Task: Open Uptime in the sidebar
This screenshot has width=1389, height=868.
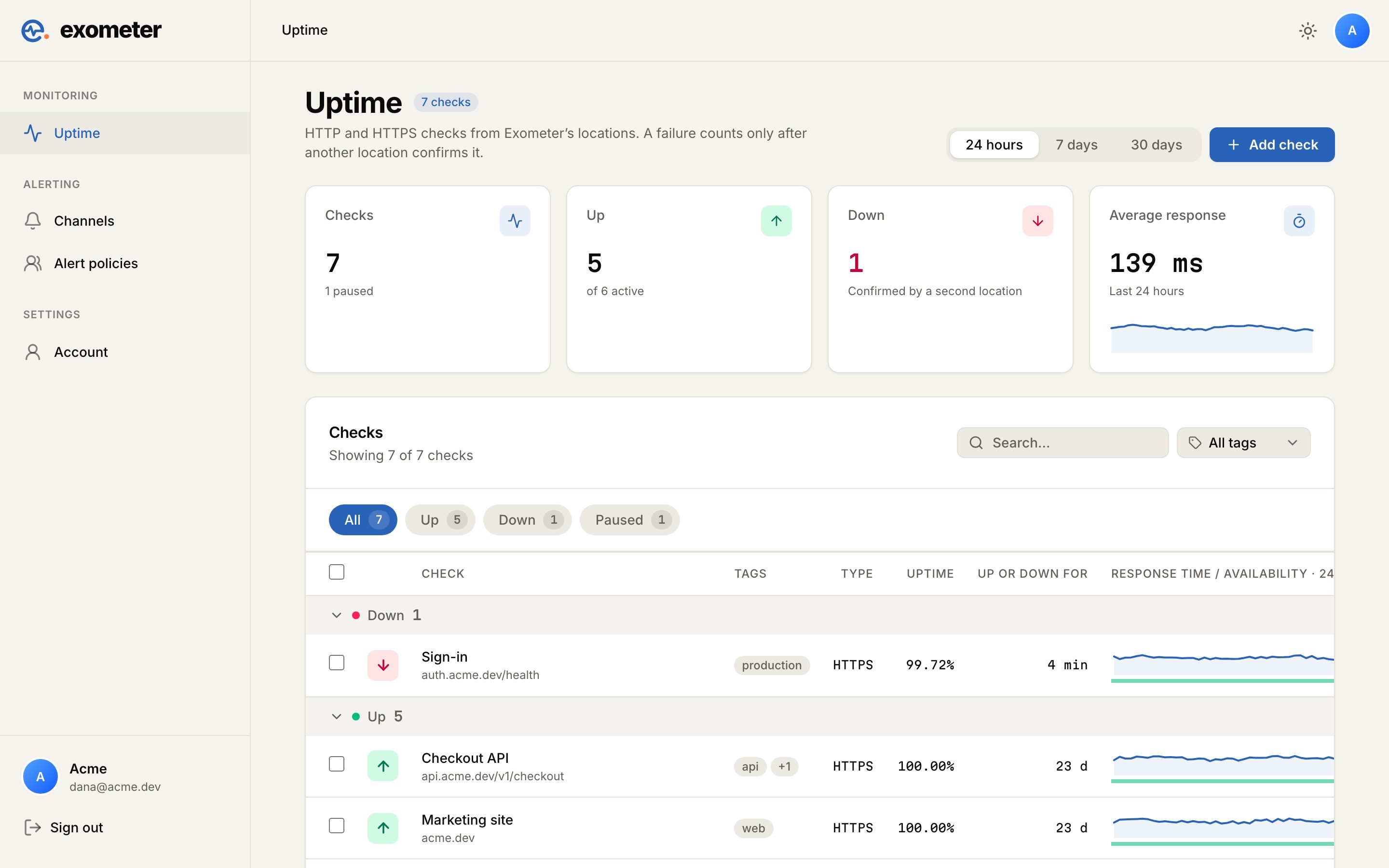Action: coord(124,133)
